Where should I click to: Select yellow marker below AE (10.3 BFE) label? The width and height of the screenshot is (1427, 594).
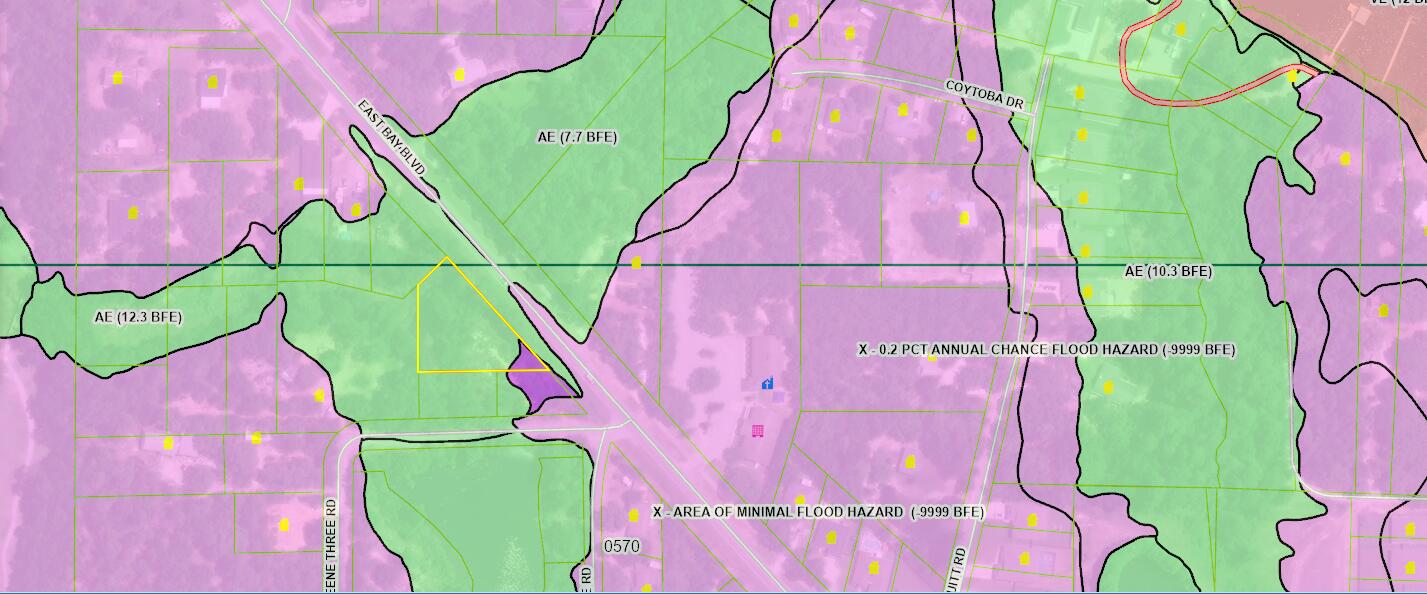(1087, 292)
